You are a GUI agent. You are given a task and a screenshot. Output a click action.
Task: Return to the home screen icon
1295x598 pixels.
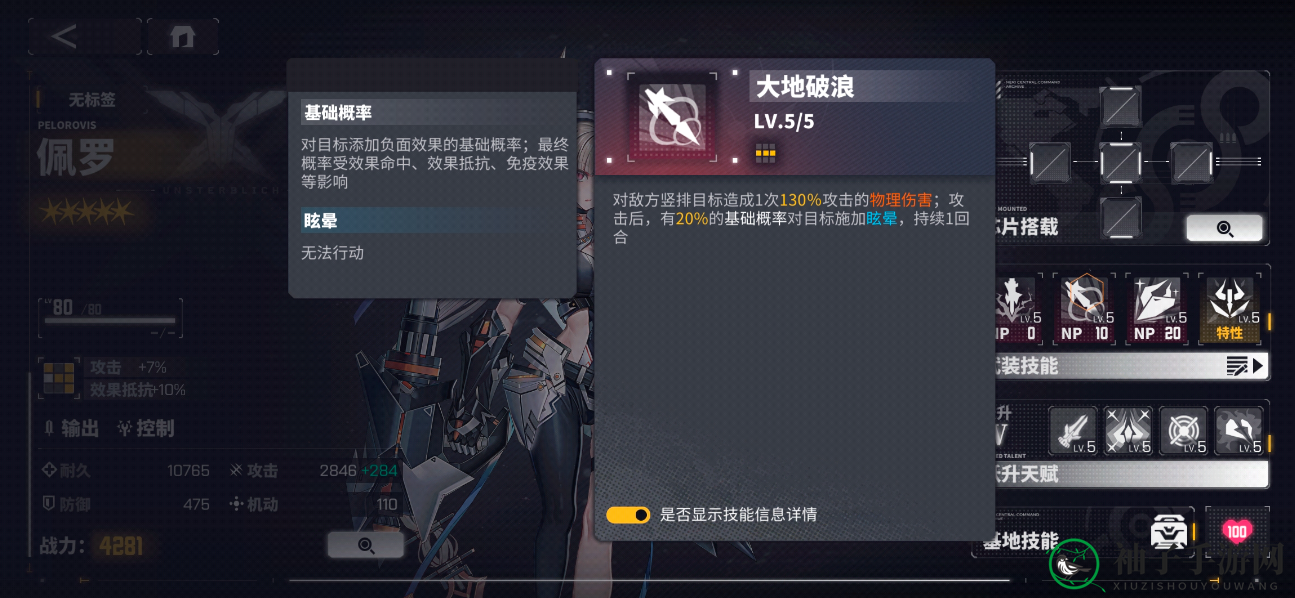click(182, 36)
